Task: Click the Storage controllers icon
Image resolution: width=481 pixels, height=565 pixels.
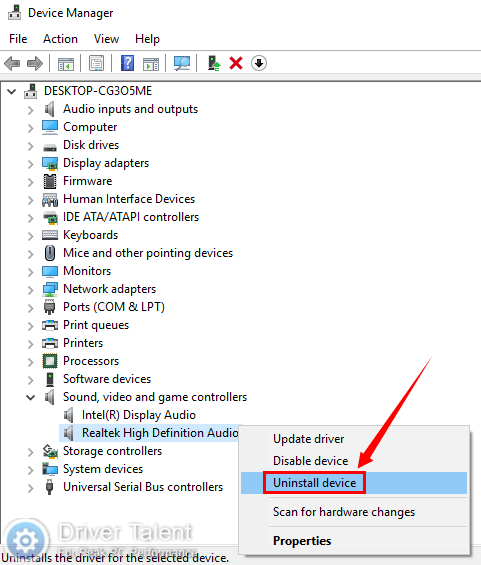Action: pos(50,451)
